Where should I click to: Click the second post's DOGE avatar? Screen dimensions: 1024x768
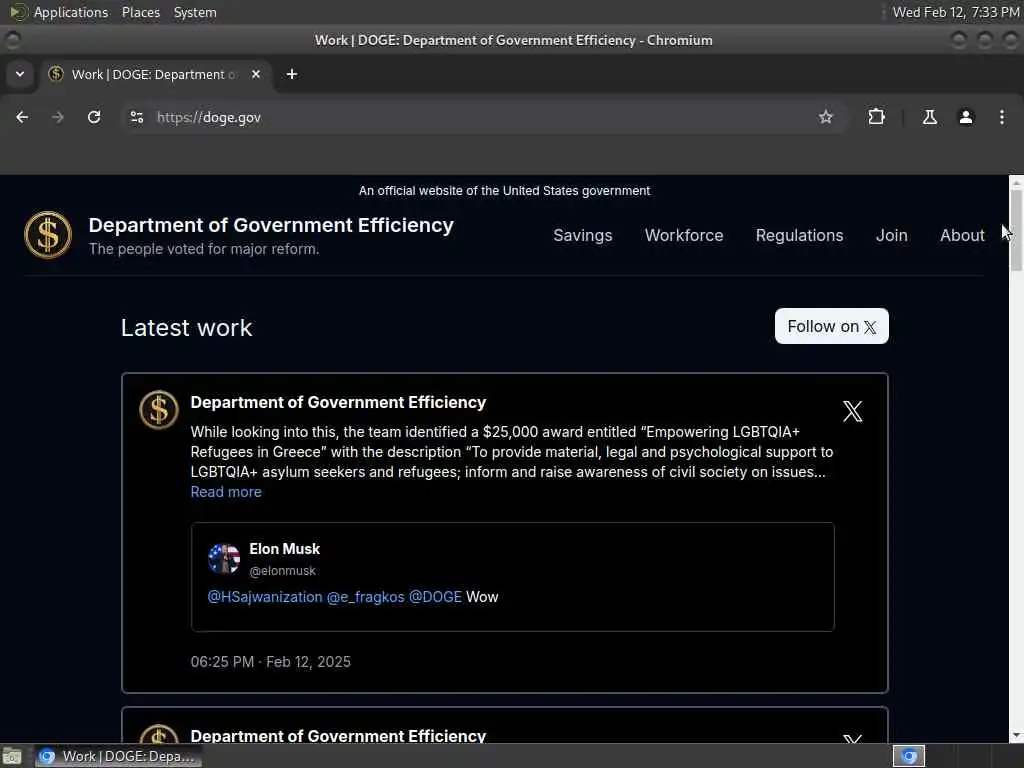tap(159, 734)
